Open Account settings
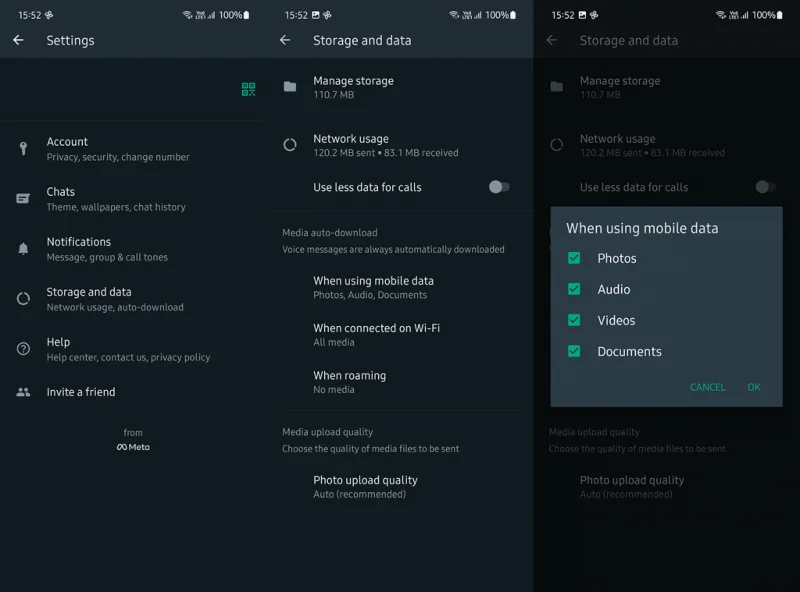800x592 pixels. (133, 149)
